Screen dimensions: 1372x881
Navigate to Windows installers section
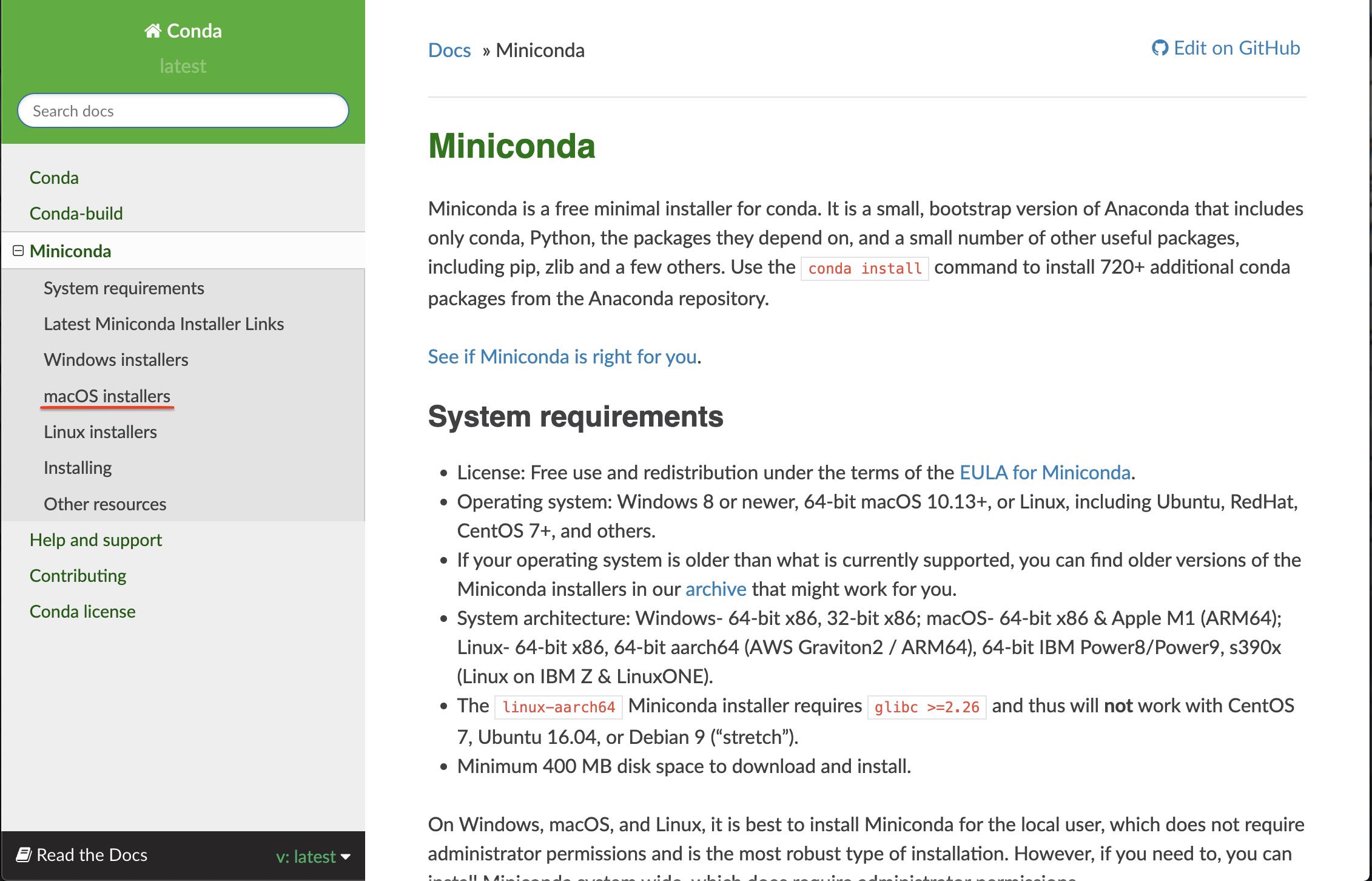coord(116,359)
